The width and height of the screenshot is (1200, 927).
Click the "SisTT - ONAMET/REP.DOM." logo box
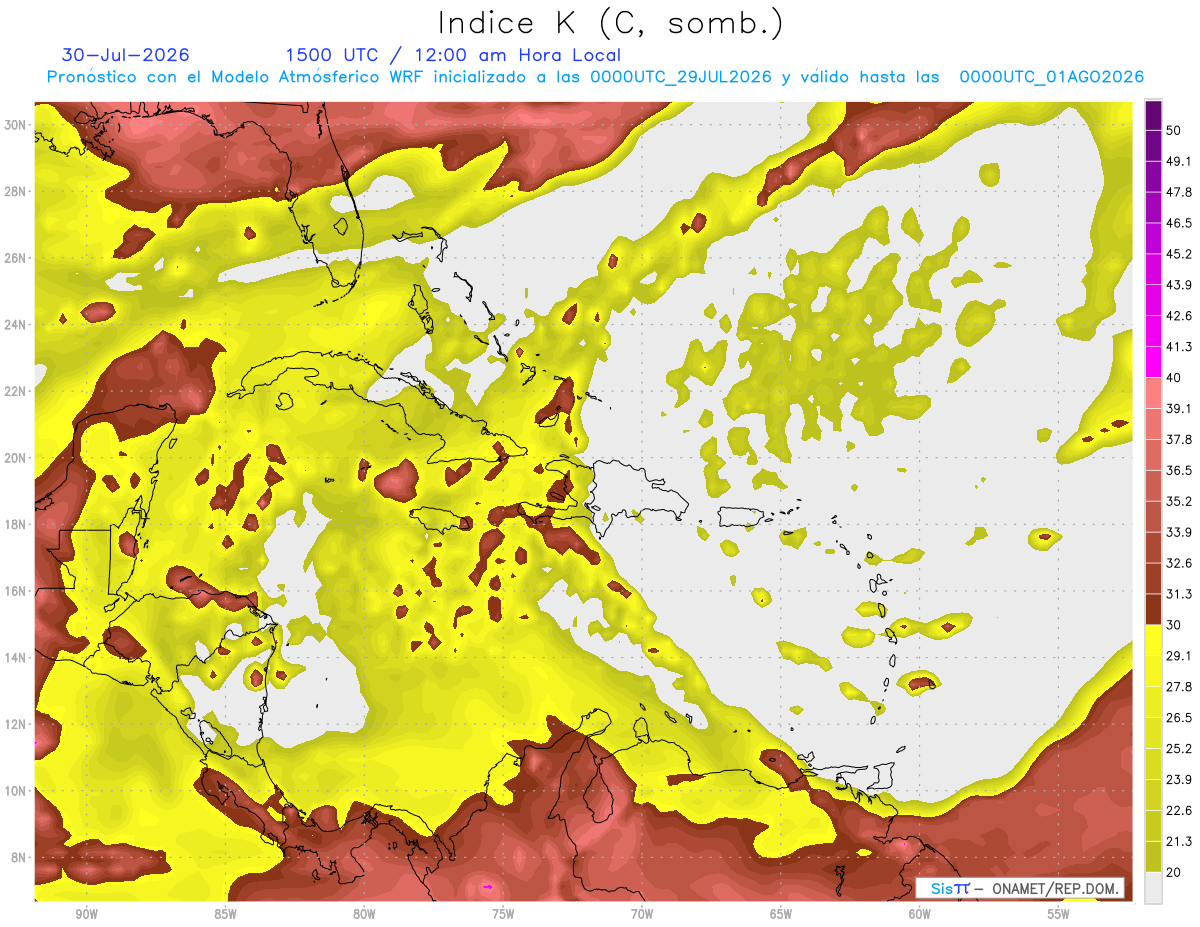tap(1020, 888)
